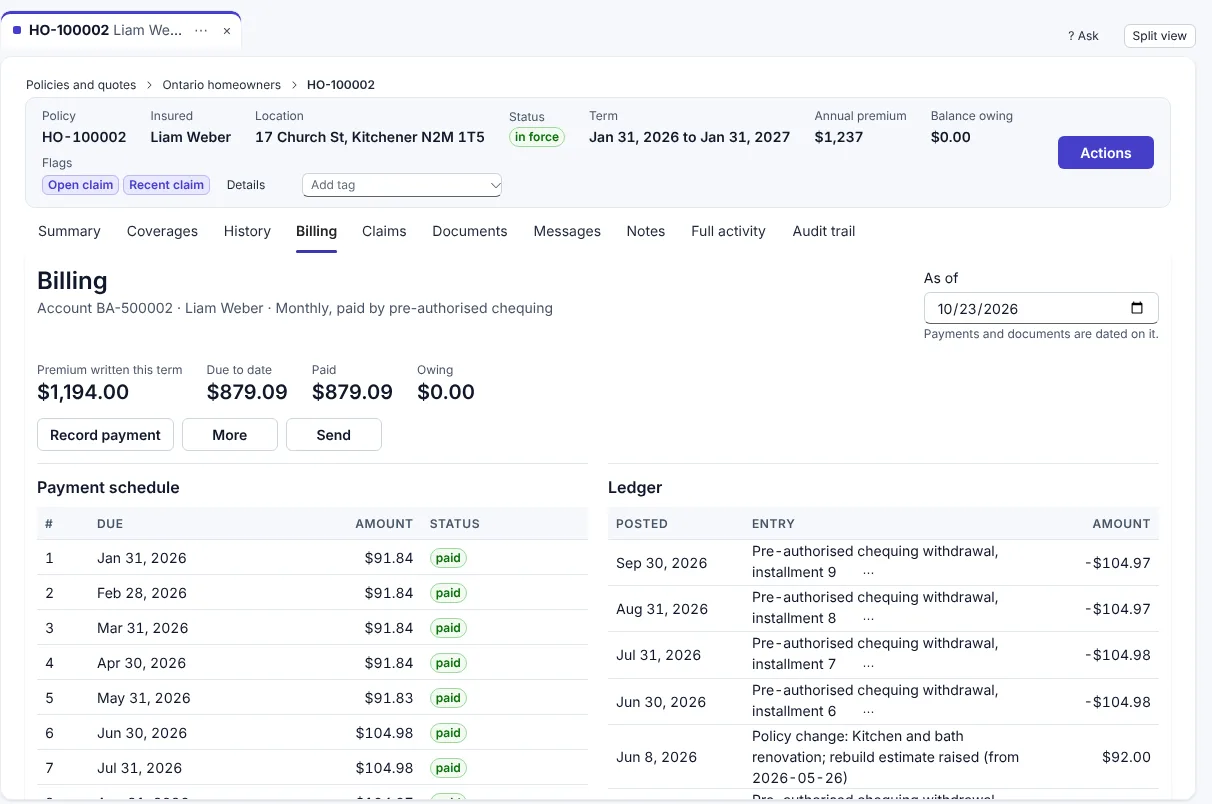Viewport: 1212px width, 804px height.
Task: Open the calendar picker in As of field
Action: (x=1136, y=308)
